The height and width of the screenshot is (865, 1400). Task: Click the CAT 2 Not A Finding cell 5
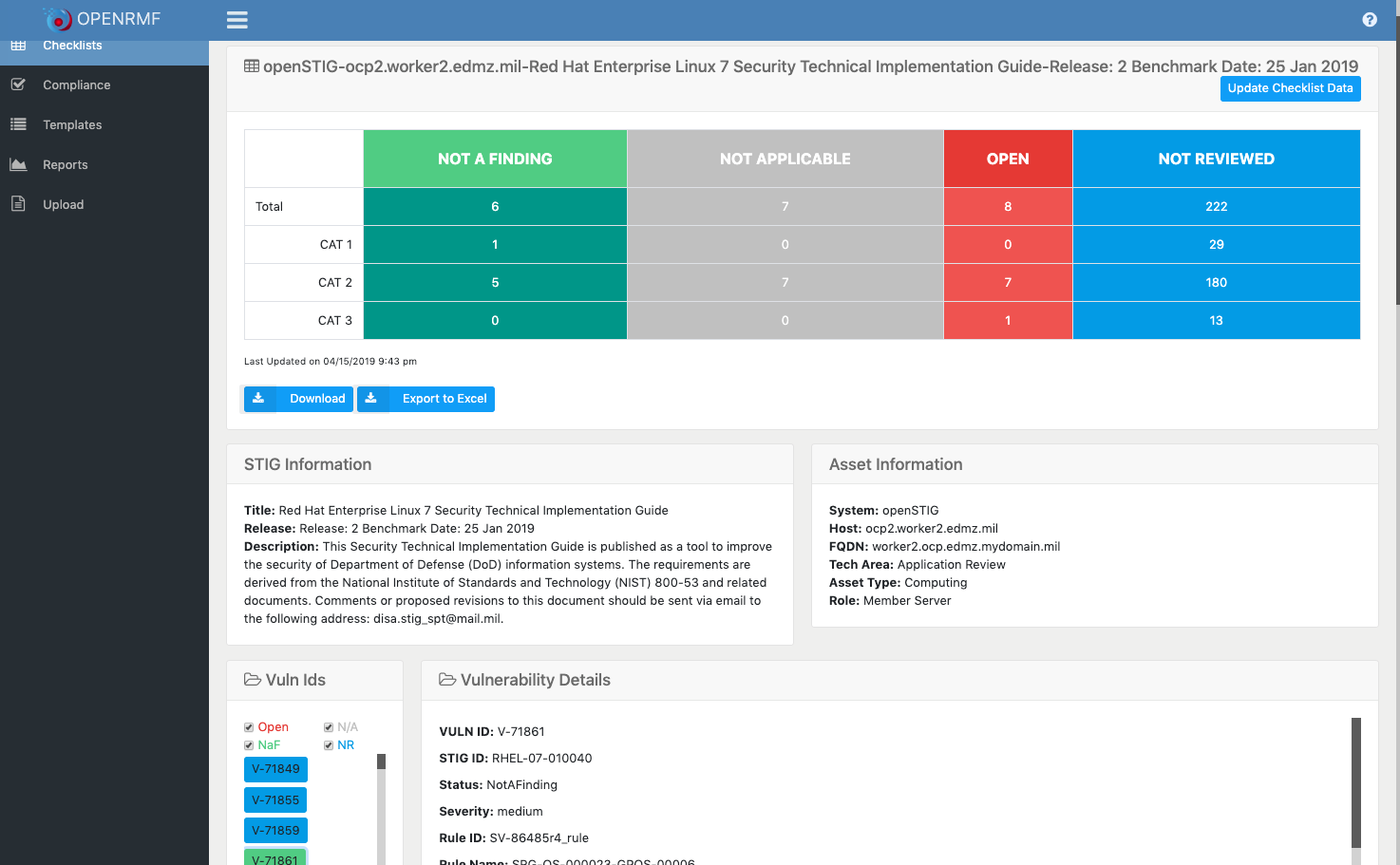(495, 282)
